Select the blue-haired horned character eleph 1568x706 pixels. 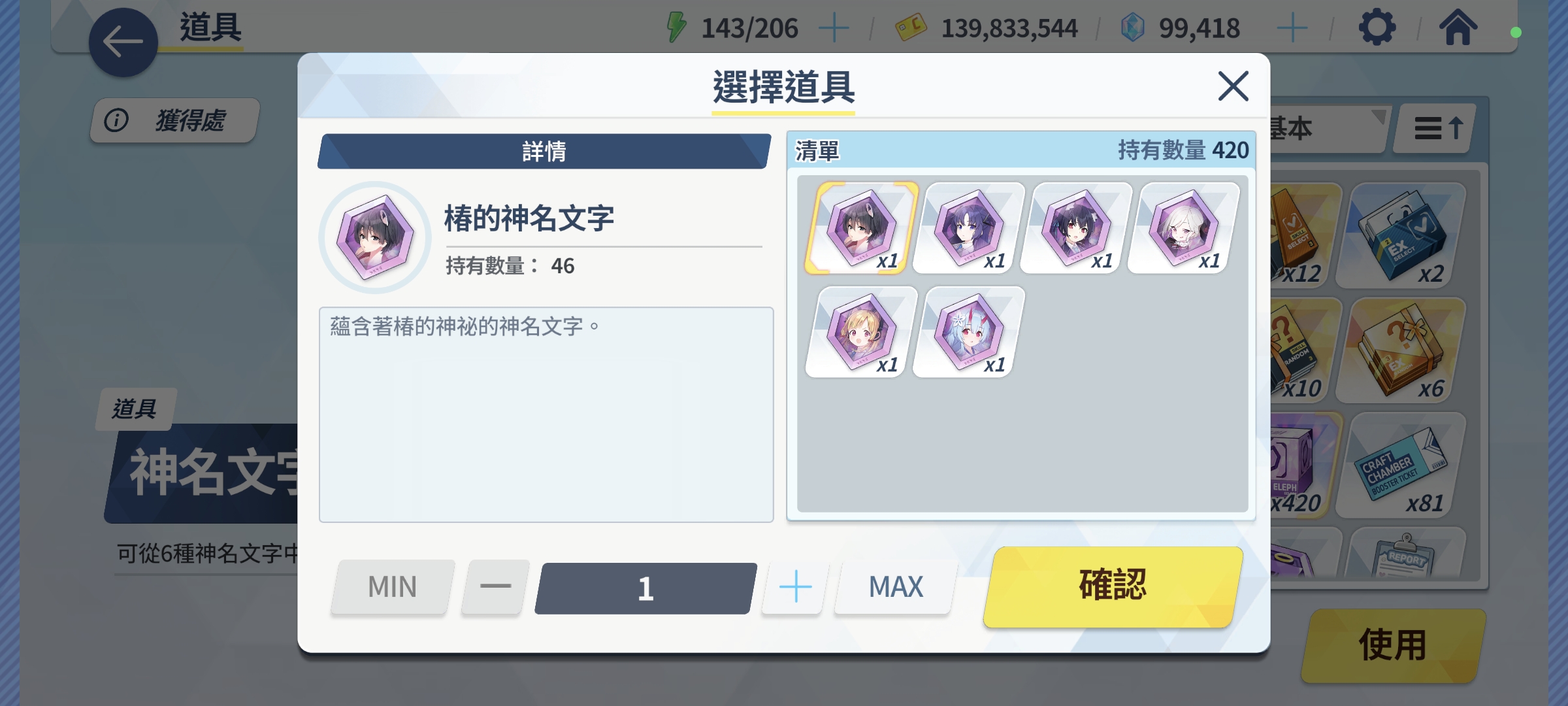[x=969, y=331]
